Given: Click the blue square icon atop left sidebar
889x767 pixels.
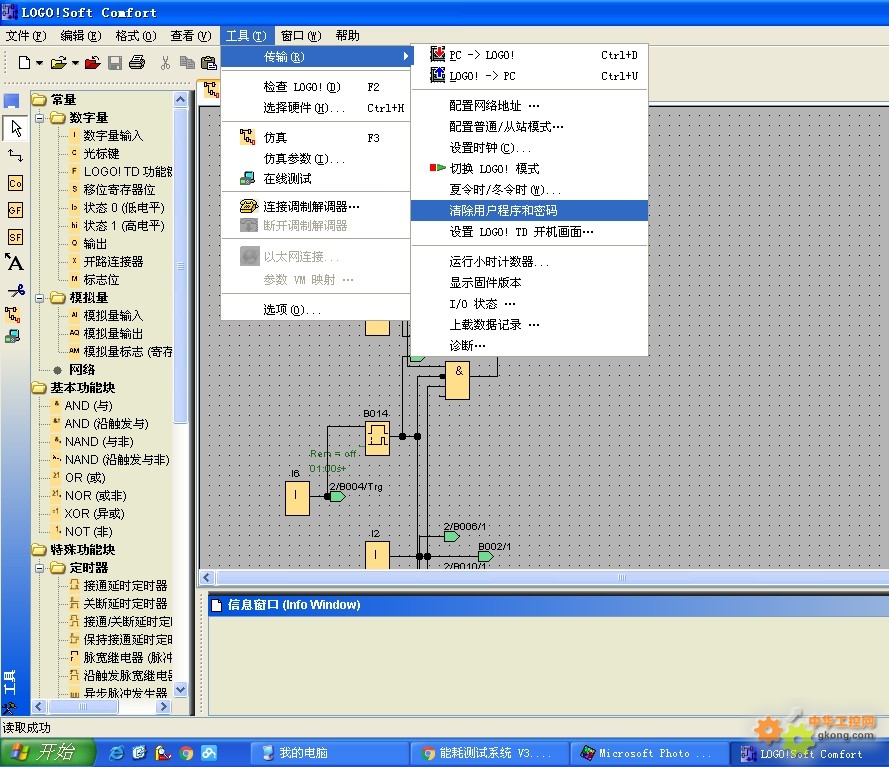Looking at the screenshot, I should (11, 101).
